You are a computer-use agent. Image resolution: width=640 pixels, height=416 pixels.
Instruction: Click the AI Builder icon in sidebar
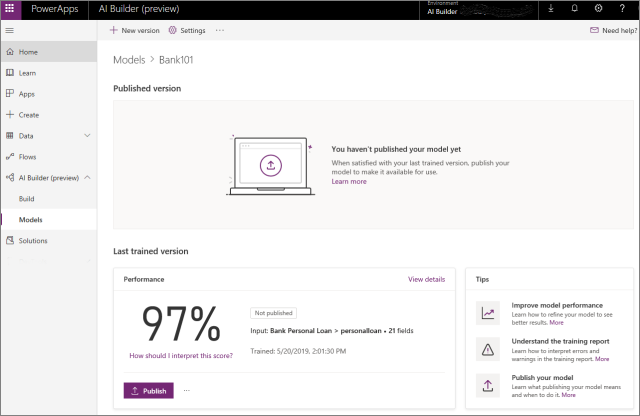10,178
